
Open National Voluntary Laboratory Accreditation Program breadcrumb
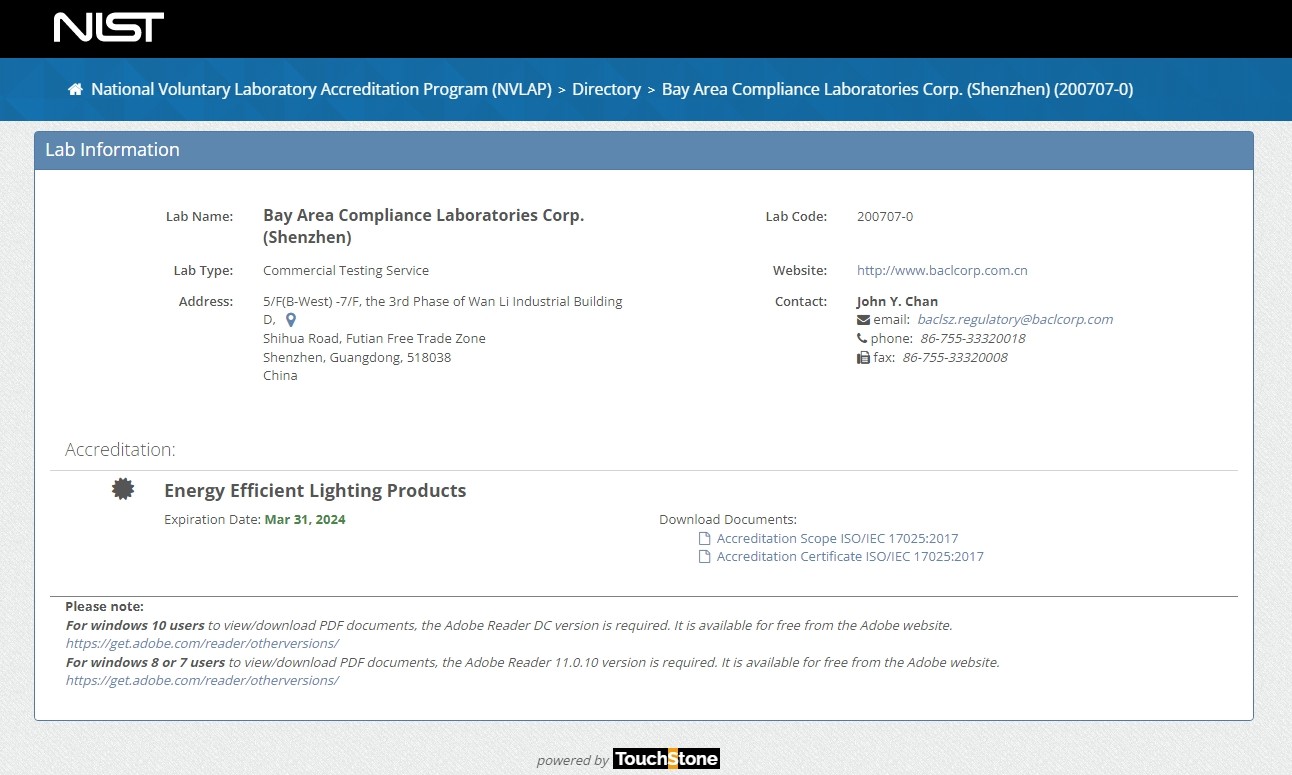(x=321, y=89)
